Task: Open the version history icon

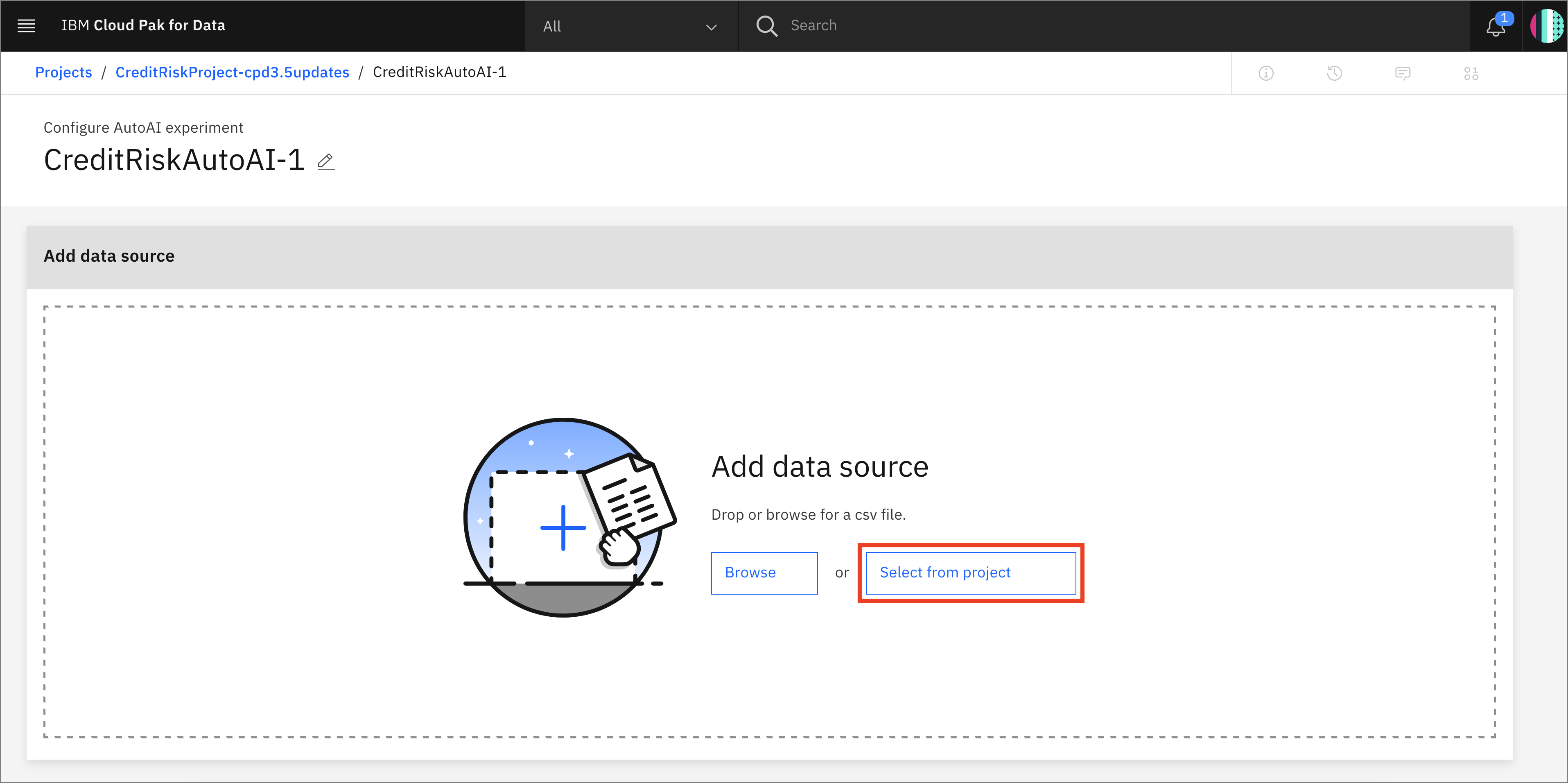Action: click(1334, 74)
